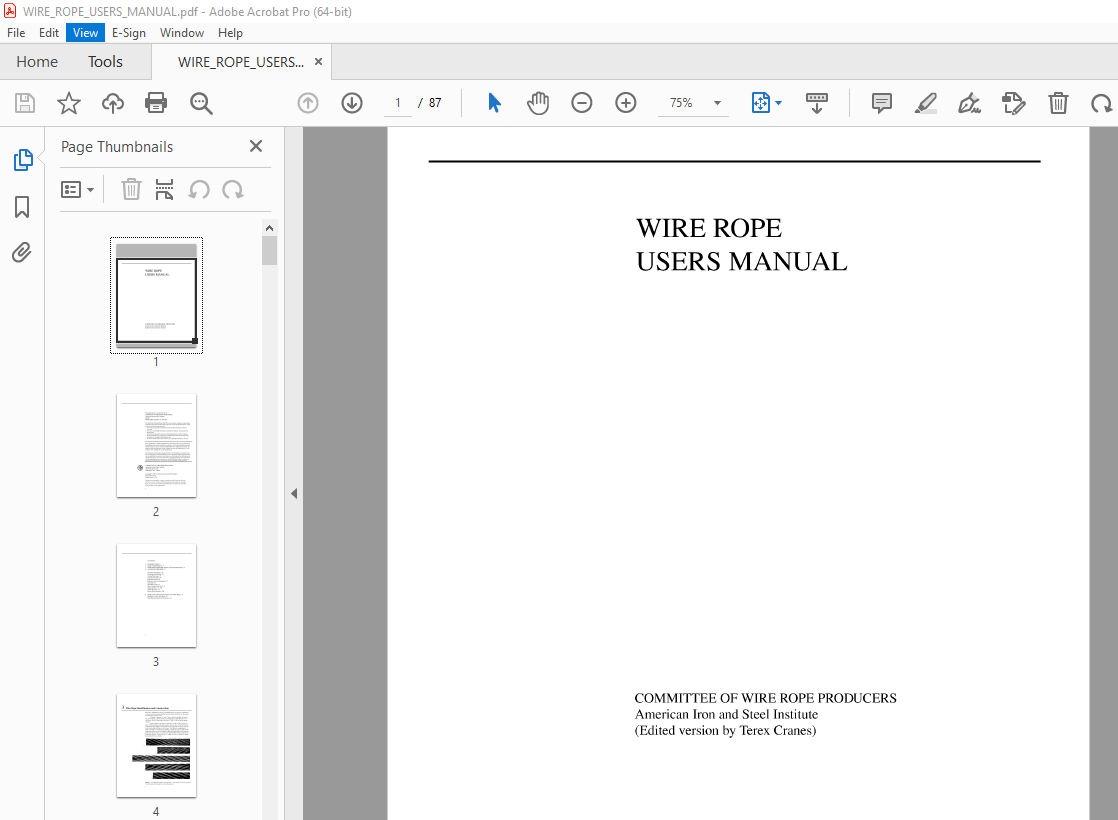Open the Window menu

pyautogui.click(x=182, y=33)
